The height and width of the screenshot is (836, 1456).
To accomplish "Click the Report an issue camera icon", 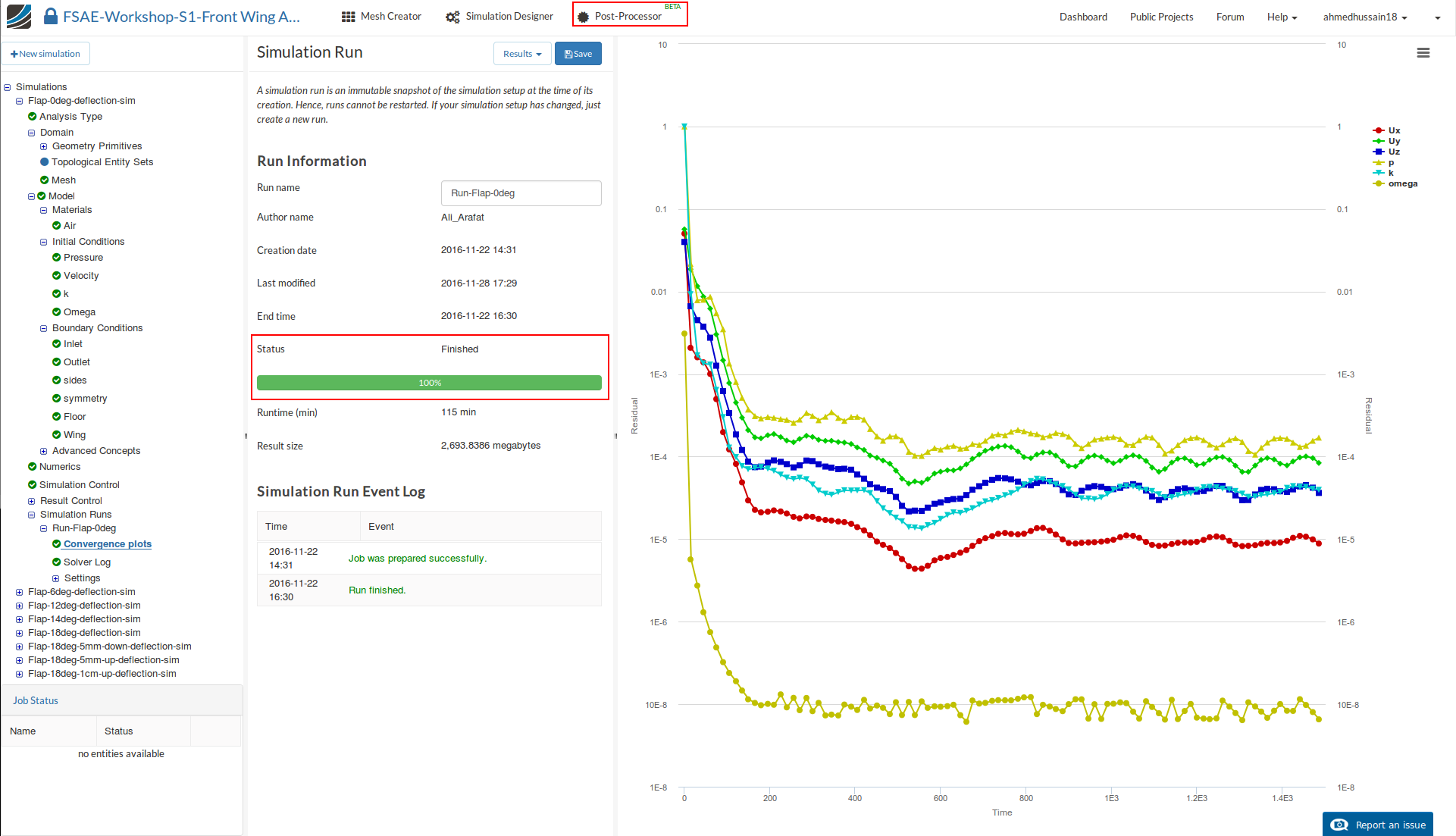I will pos(1339,825).
